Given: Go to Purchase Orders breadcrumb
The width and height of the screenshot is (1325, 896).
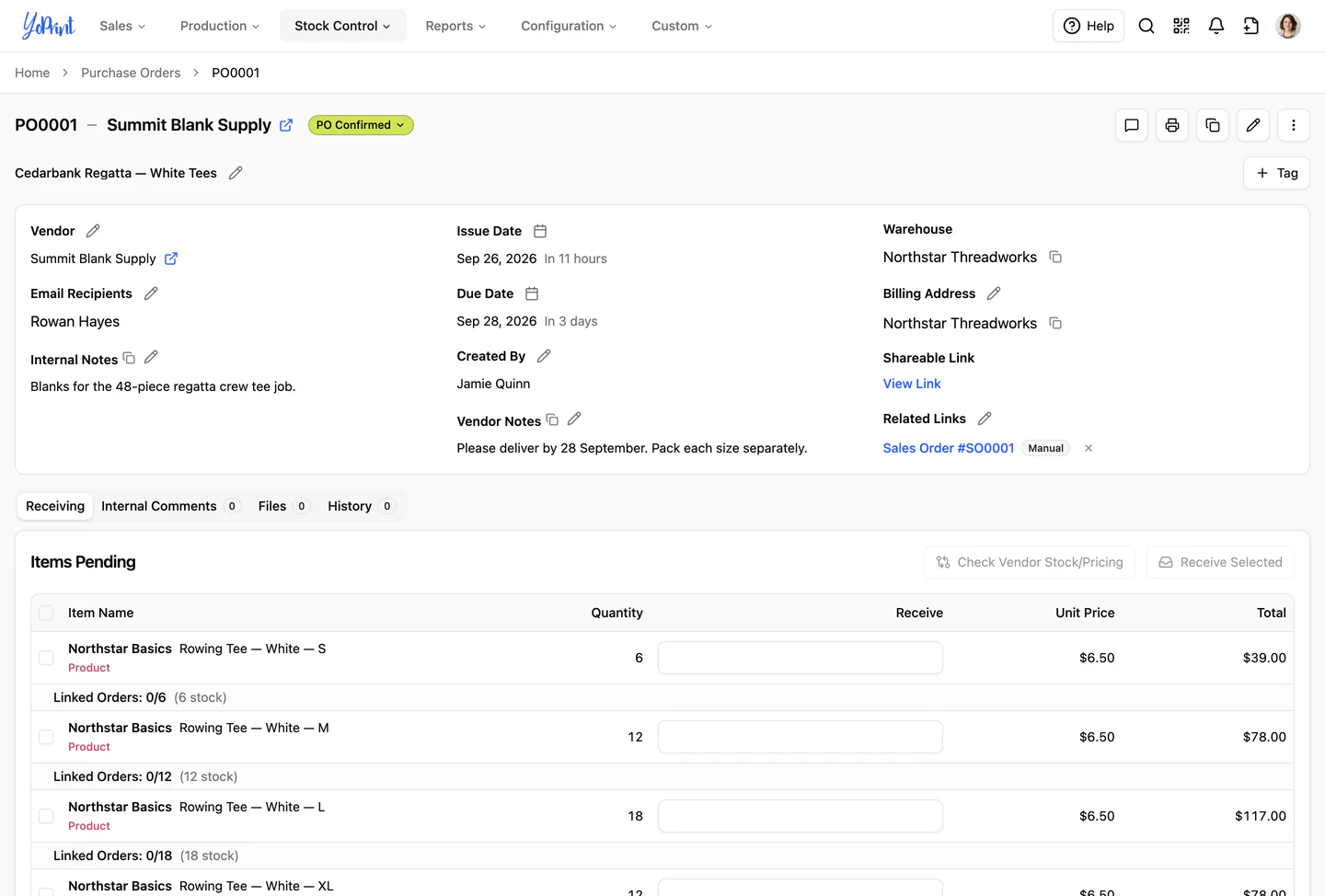Looking at the screenshot, I should click(x=131, y=73).
